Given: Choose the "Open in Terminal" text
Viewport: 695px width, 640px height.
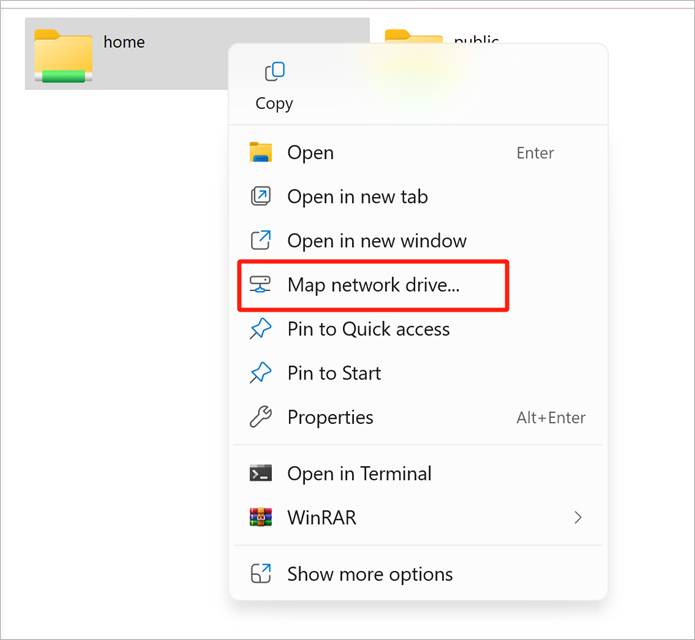Looking at the screenshot, I should (359, 474).
